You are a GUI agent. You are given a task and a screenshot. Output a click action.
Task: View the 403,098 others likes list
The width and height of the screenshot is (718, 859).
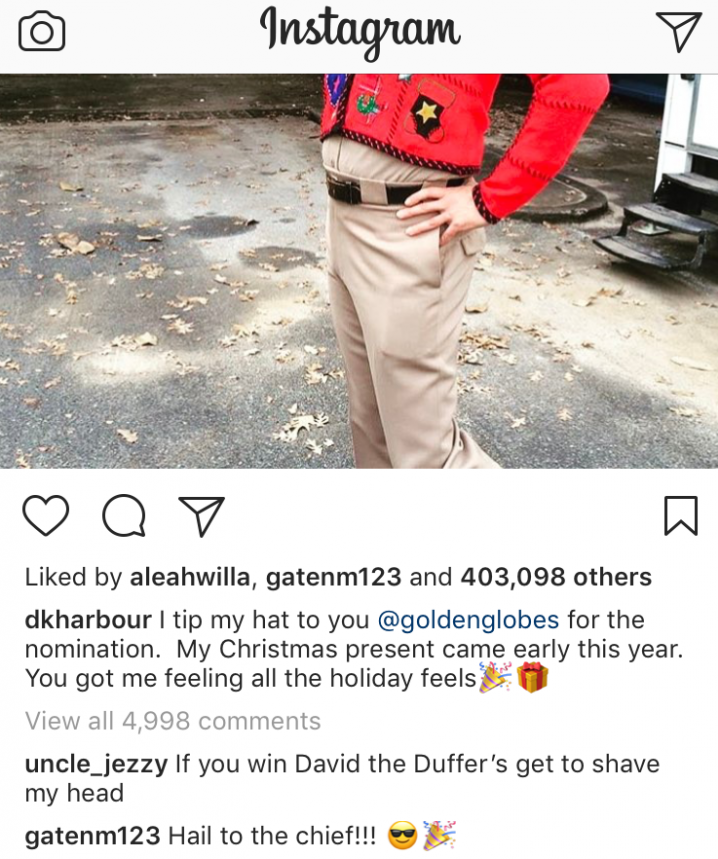pyautogui.click(x=556, y=577)
